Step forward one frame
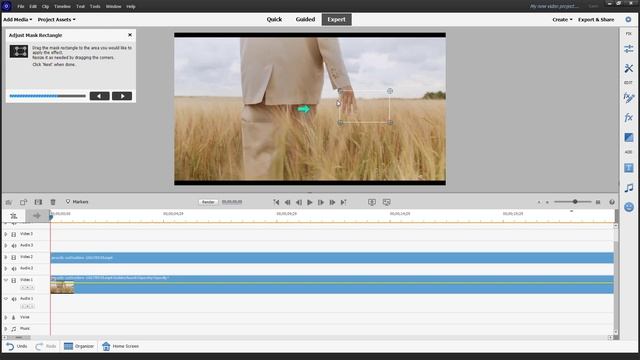 pos(321,202)
